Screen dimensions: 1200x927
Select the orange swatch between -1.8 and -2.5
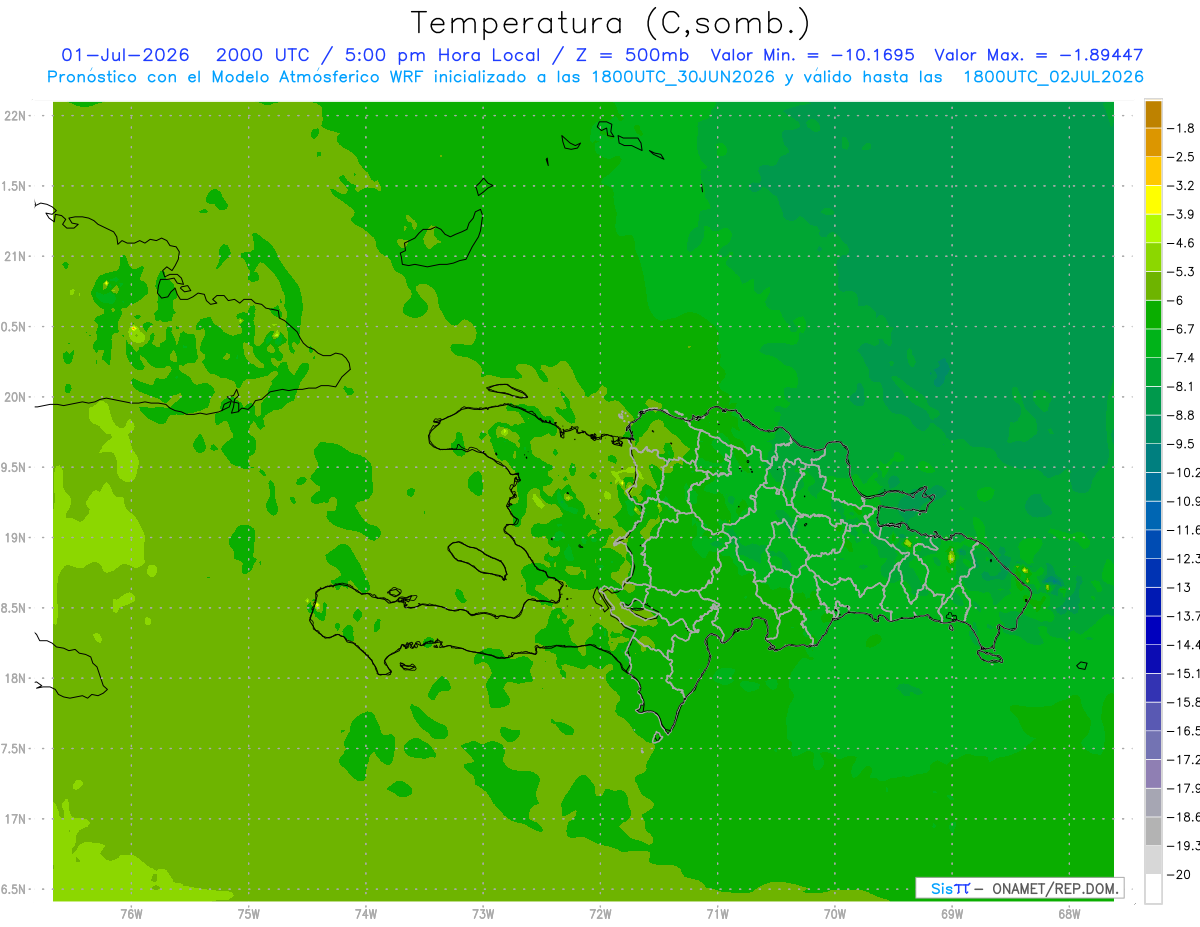(x=1153, y=142)
